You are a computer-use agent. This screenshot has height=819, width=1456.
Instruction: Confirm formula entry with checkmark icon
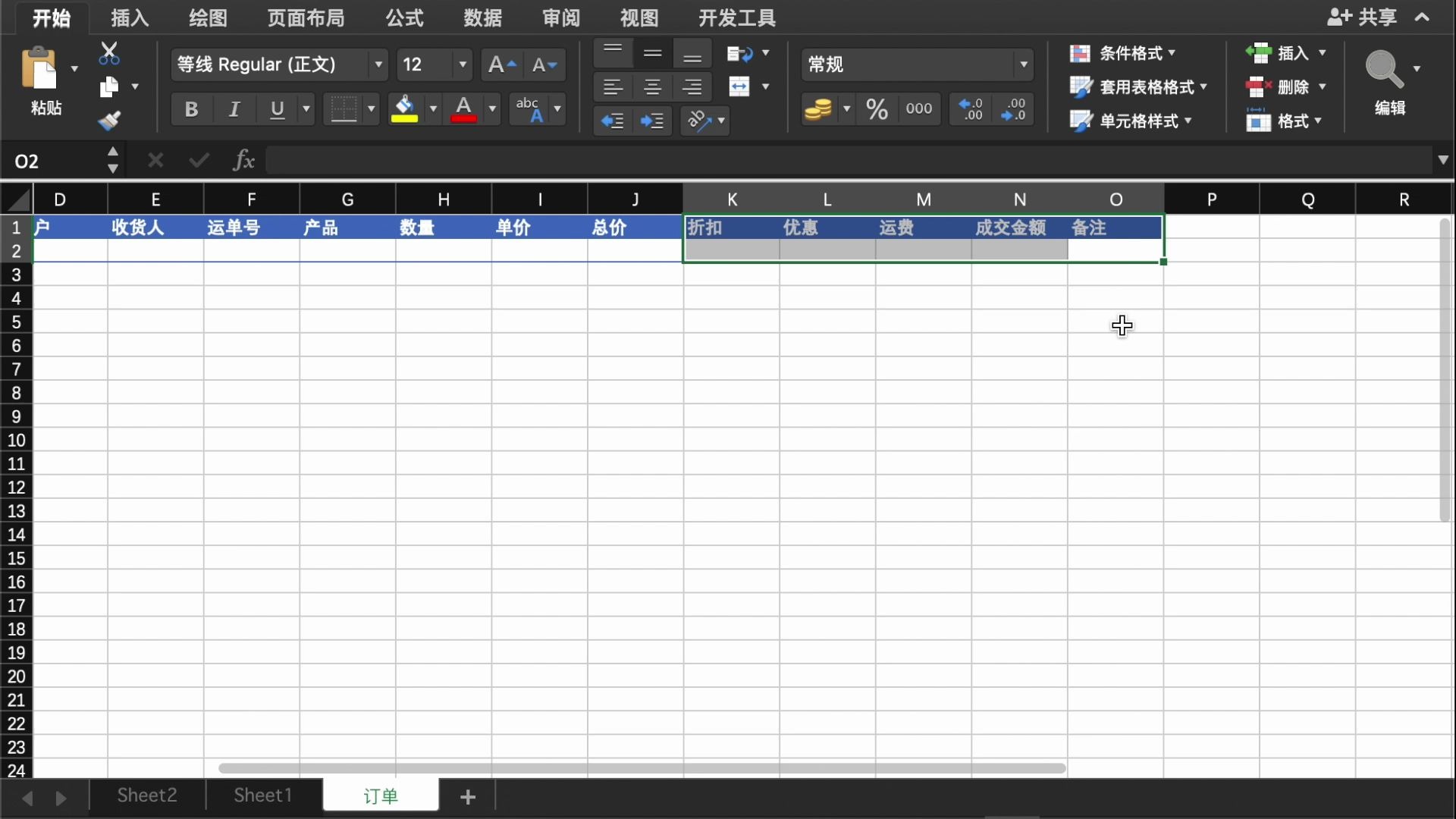(x=199, y=161)
